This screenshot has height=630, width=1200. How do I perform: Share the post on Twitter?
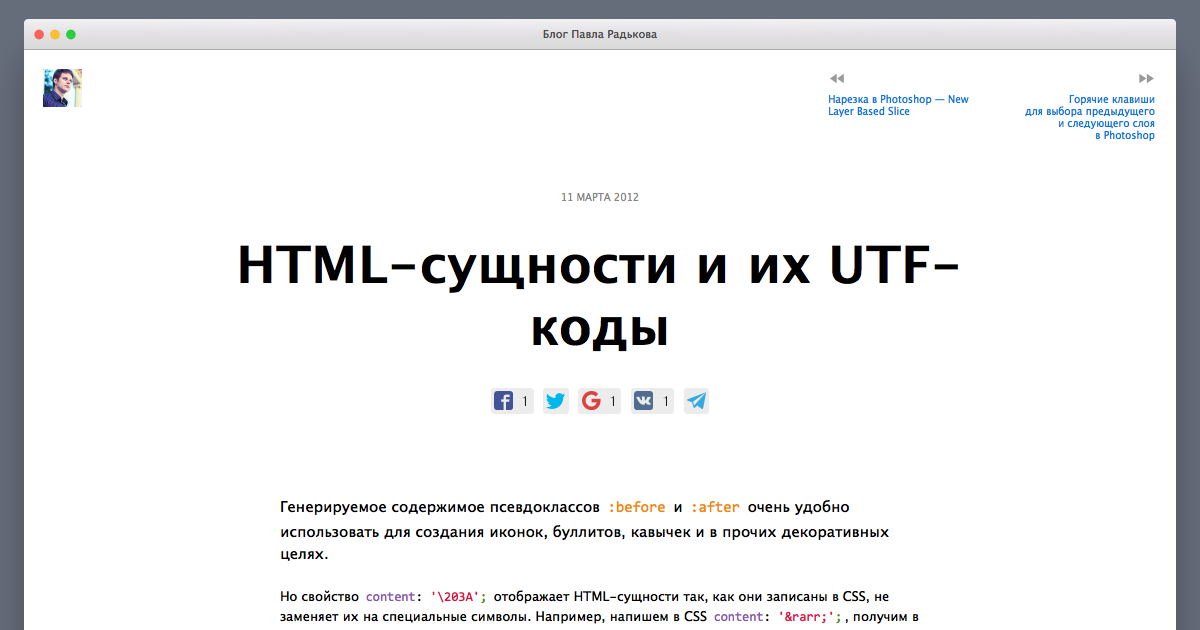pos(555,400)
